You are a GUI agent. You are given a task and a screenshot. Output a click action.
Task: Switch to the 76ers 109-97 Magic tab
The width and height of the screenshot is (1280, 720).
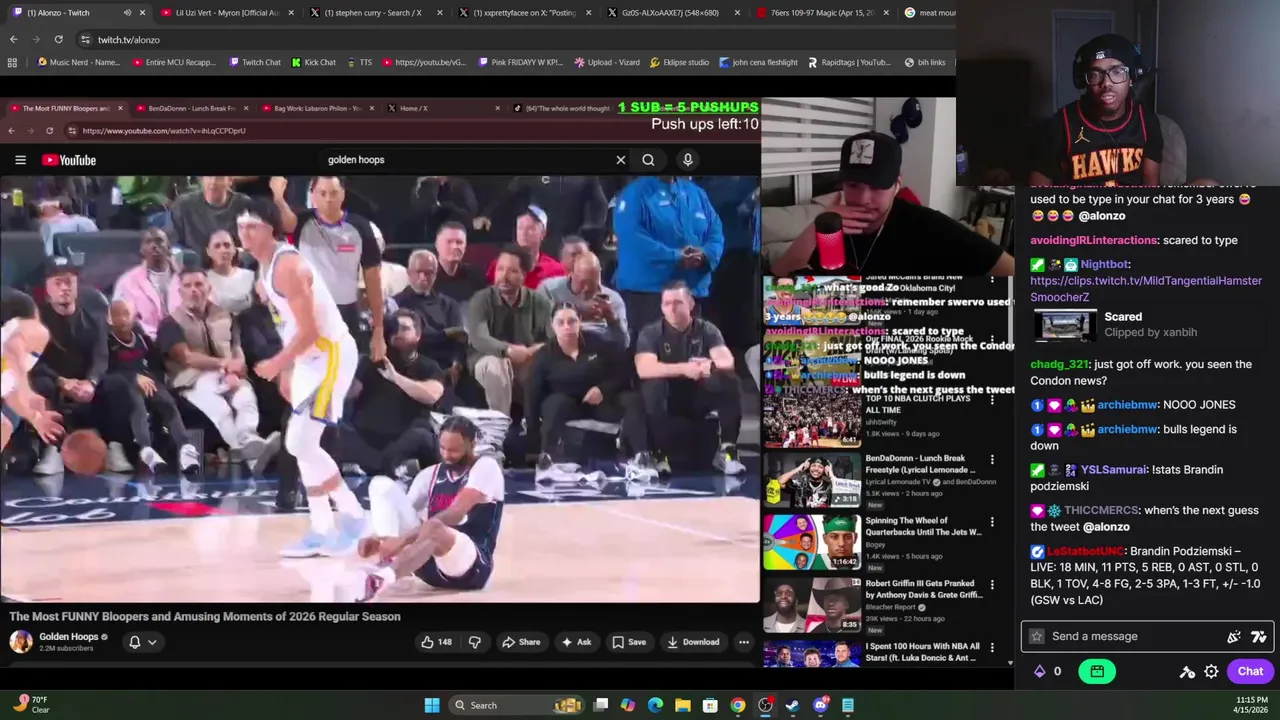[x=822, y=13]
